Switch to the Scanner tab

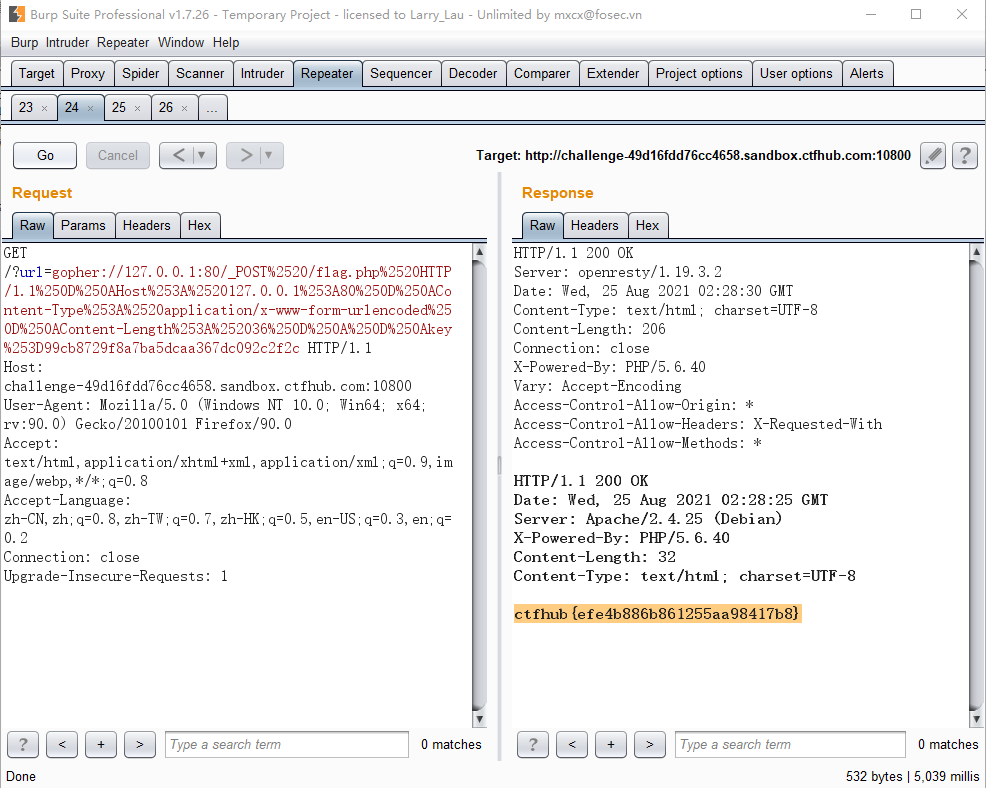[200, 74]
